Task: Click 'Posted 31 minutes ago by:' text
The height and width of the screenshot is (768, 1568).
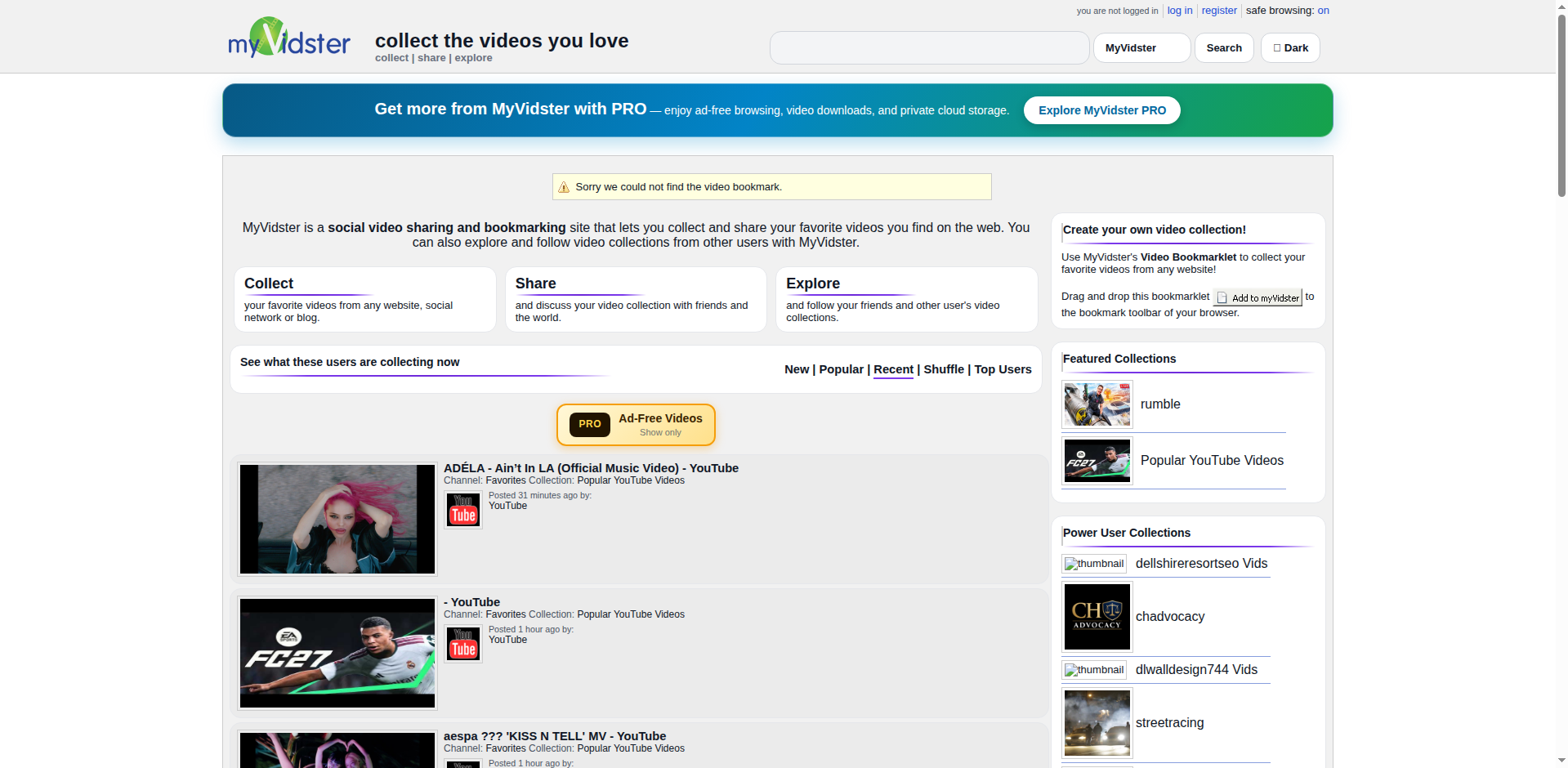Action: pyautogui.click(x=540, y=495)
